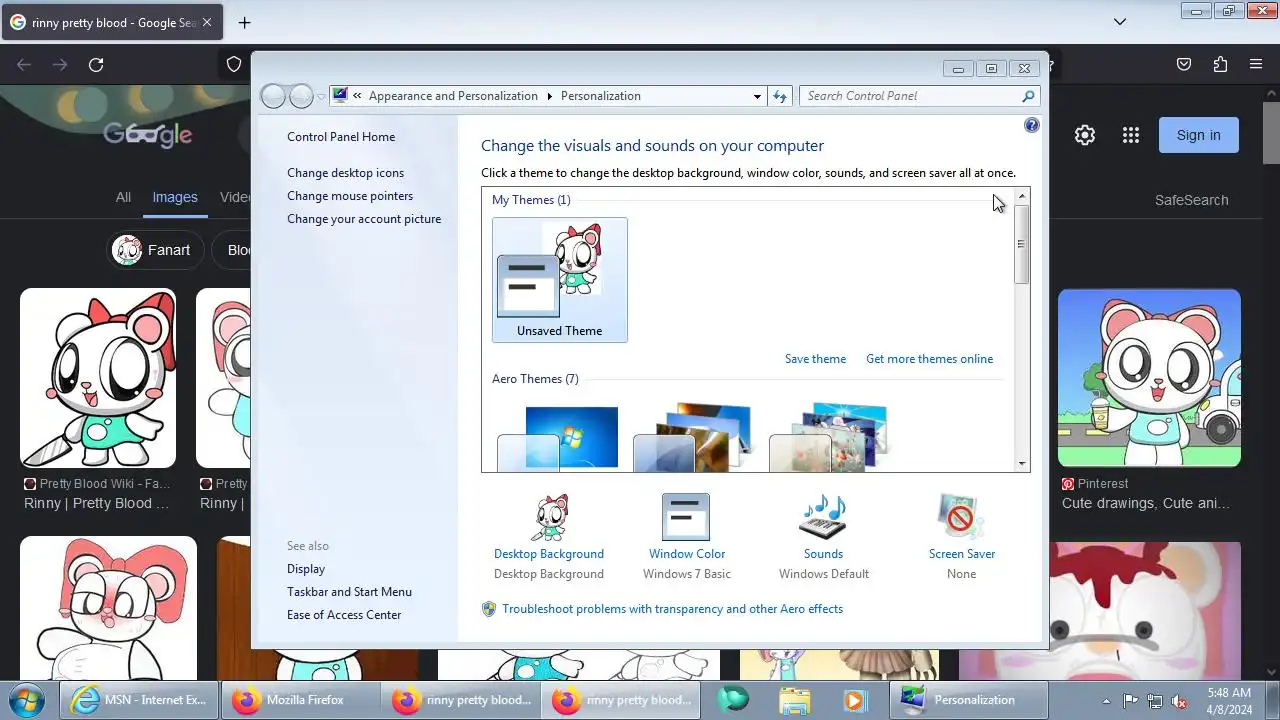Open Pretty Blood Wiki Rinny image result

[98, 378]
